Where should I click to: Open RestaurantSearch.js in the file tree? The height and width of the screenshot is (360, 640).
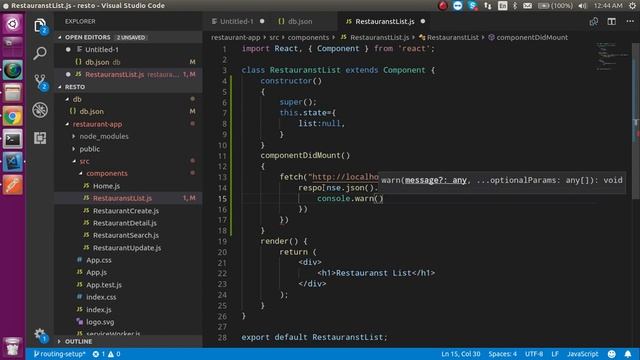point(129,236)
